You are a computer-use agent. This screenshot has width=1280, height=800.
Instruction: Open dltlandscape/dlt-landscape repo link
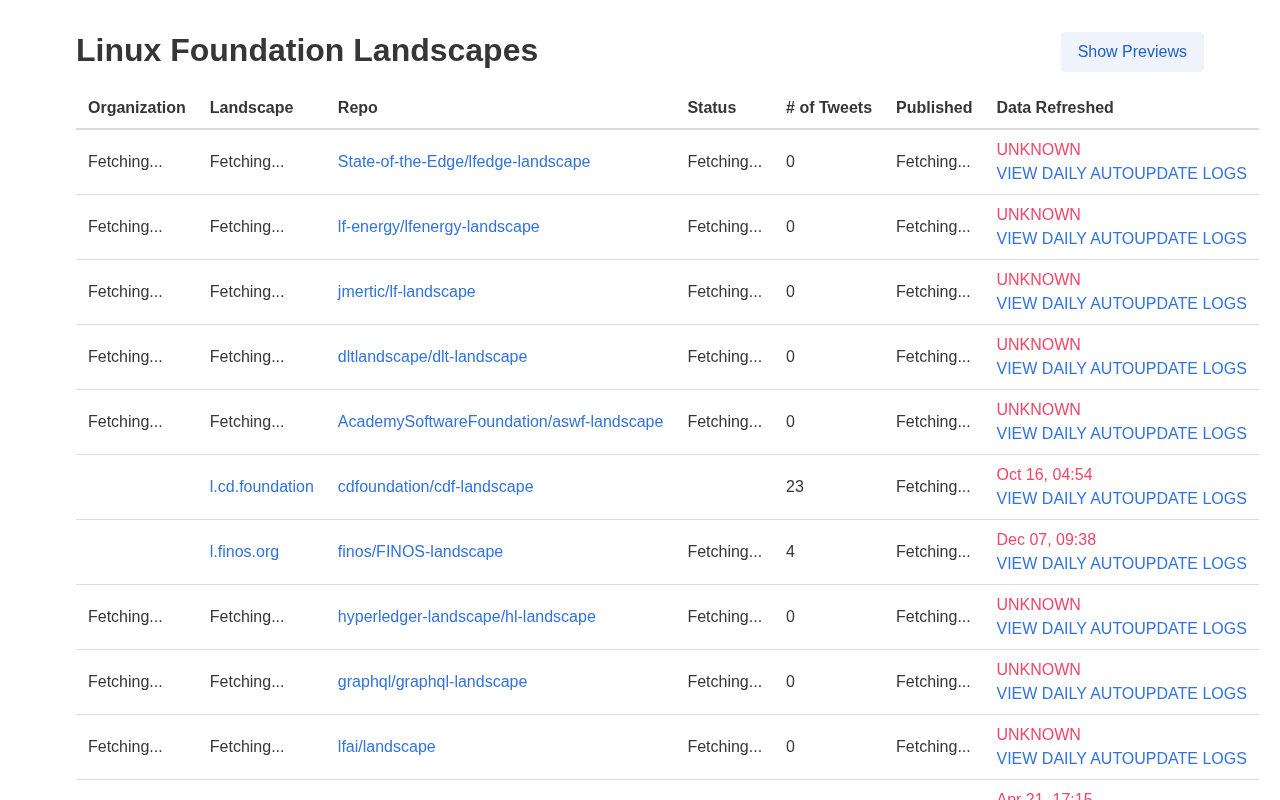tap(432, 357)
